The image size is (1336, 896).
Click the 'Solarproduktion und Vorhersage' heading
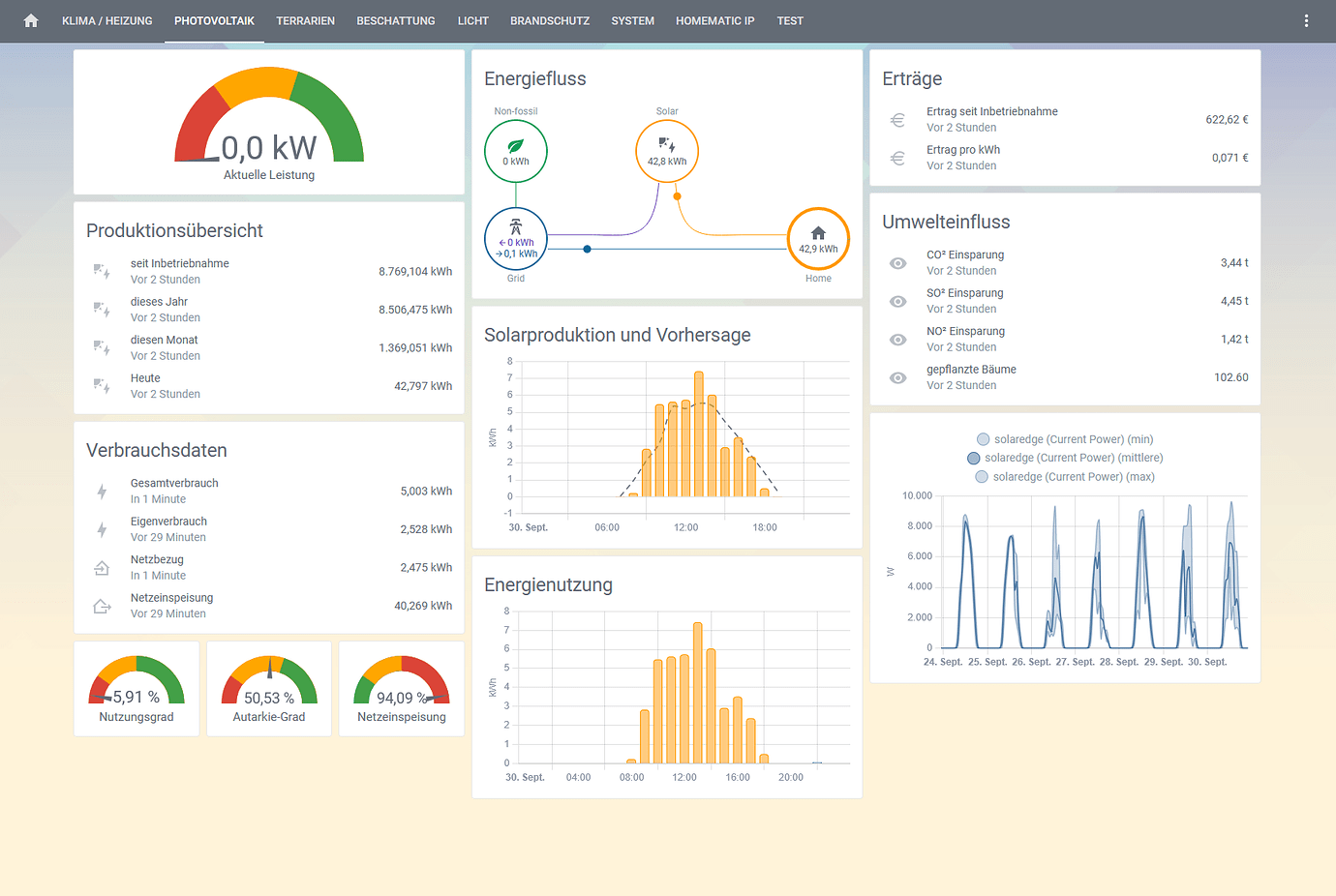tap(618, 335)
